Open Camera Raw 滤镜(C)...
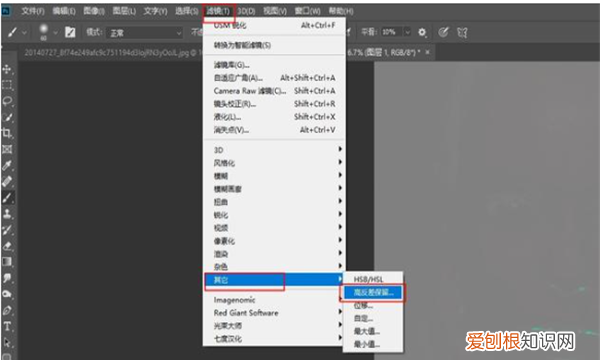 274,91
